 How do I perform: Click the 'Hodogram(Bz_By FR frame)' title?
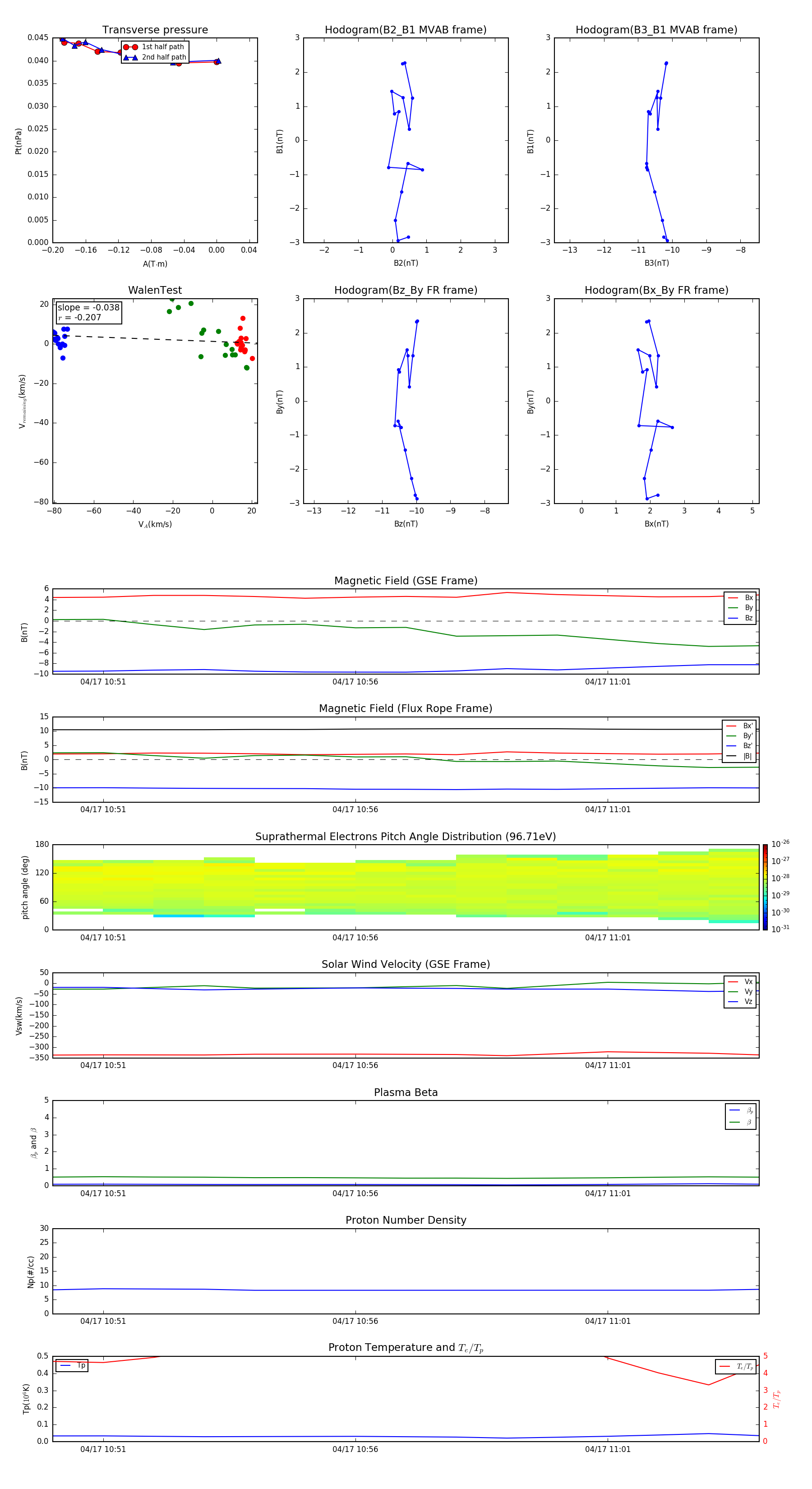click(x=406, y=290)
